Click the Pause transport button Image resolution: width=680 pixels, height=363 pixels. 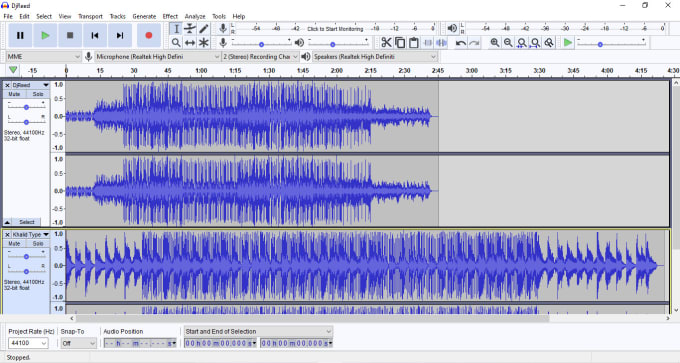point(20,36)
